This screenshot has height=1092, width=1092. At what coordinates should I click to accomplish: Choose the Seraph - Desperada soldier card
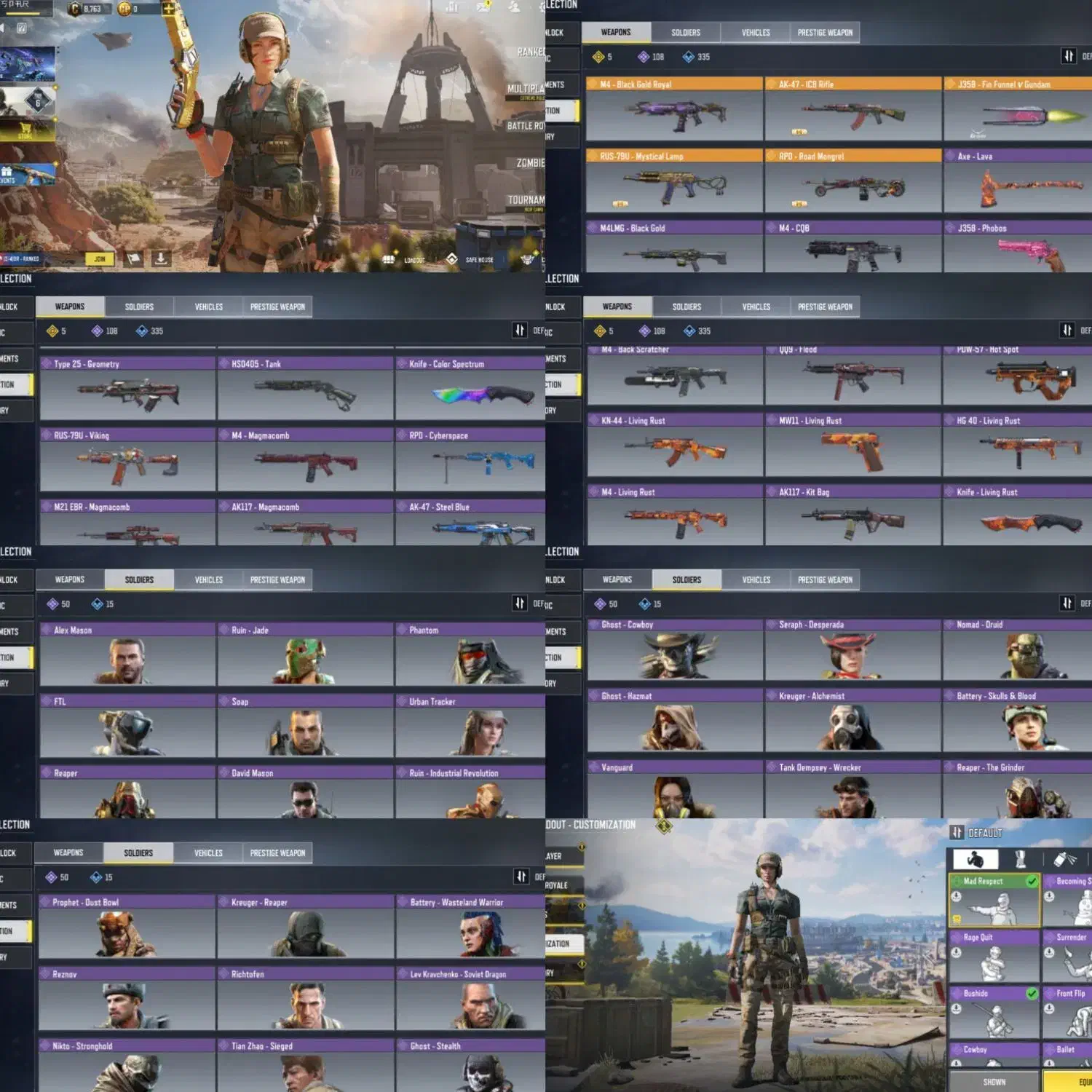tap(853, 649)
